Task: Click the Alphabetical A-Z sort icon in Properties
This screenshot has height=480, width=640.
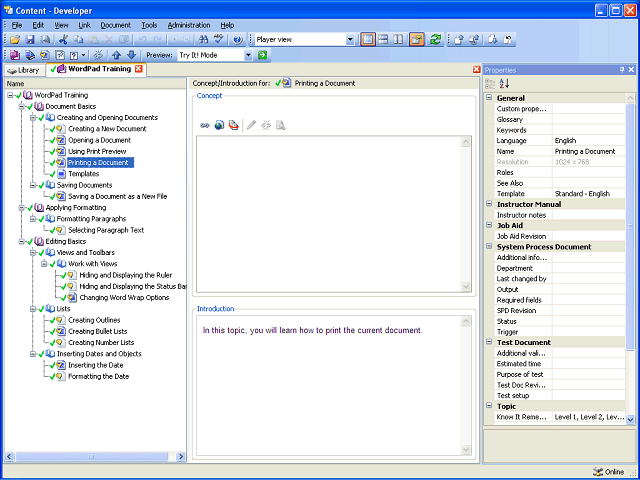Action: pyautogui.click(x=504, y=84)
